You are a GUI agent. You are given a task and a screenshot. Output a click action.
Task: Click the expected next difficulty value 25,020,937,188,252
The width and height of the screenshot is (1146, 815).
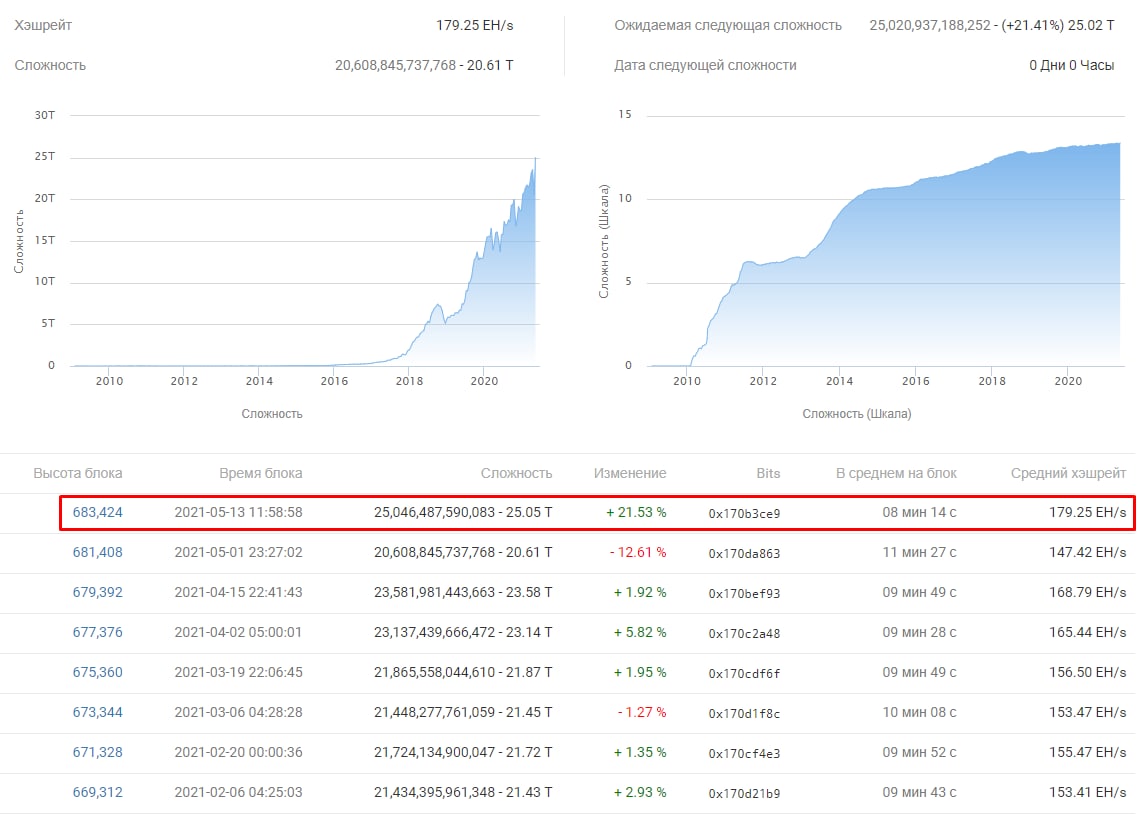coord(929,26)
